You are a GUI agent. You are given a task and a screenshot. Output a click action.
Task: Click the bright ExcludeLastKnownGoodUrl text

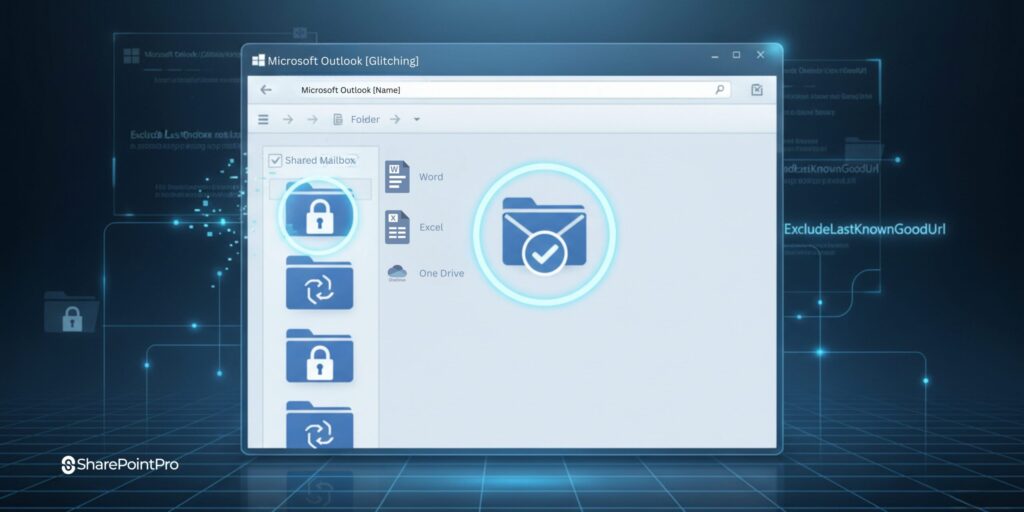point(864,230)
